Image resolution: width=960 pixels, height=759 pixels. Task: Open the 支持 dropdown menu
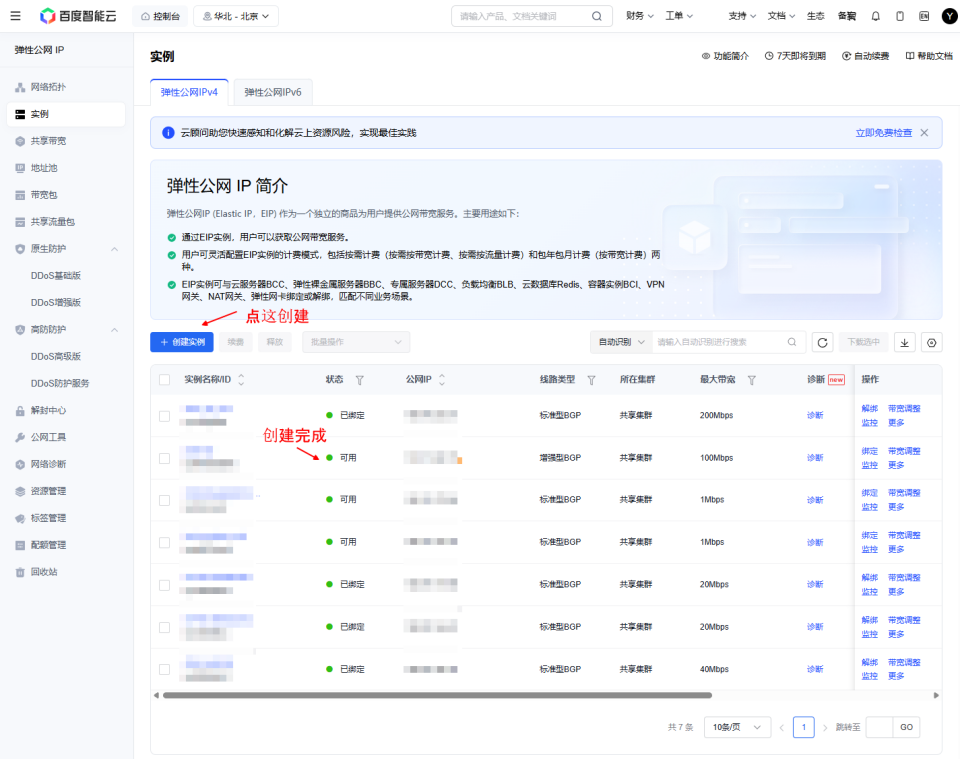(742, 16)
